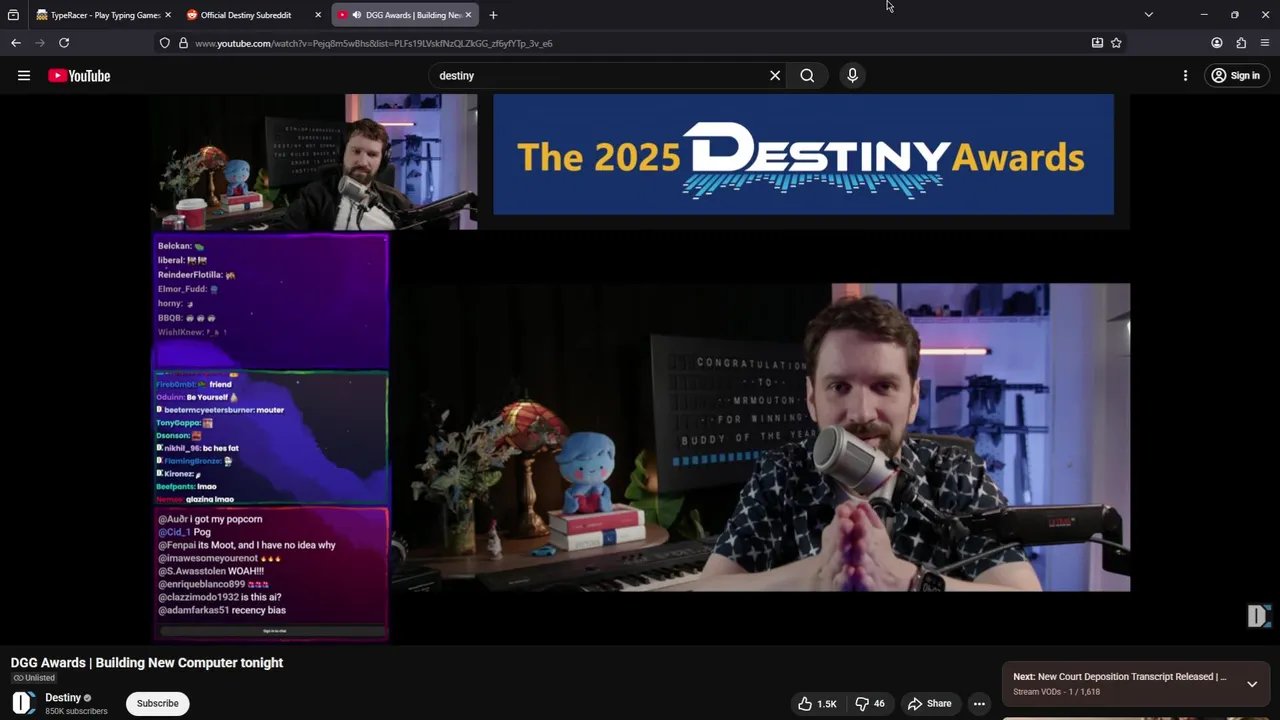Viewport: 1280px width, 720px height.
Task: Close the DGG Awards tab
Action: (468, 15)
